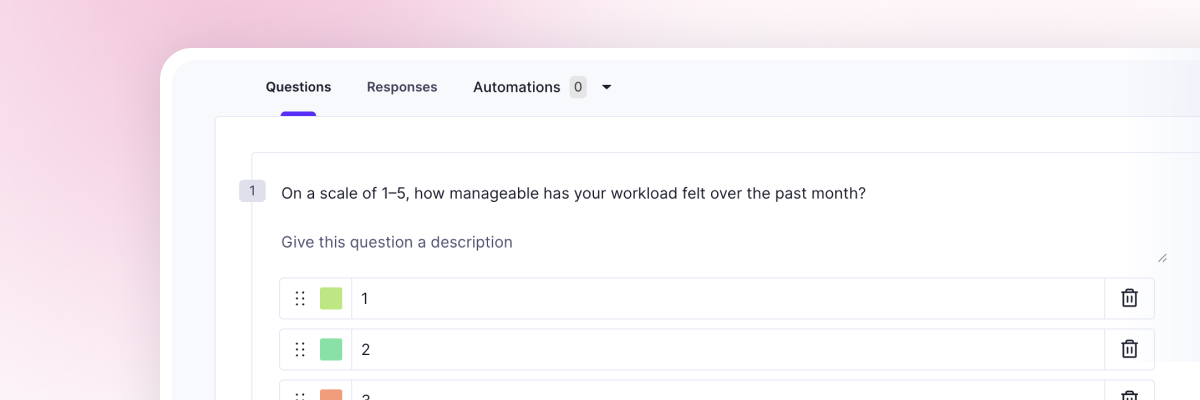Click the trash icon on the third option
This screenshot has width=1200, height=400.
[x=1129, y=395]
